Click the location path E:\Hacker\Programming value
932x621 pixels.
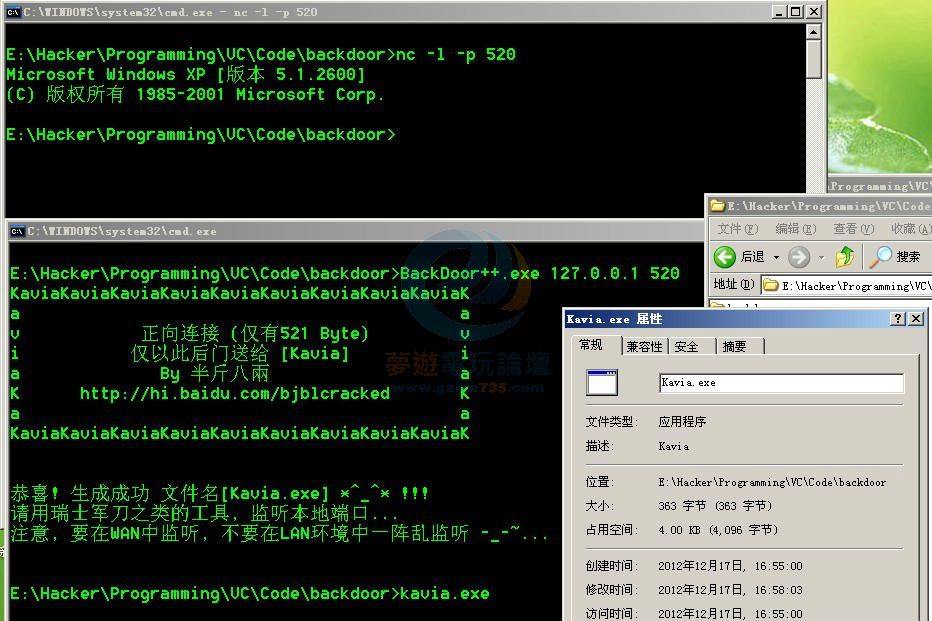point(772,482)
